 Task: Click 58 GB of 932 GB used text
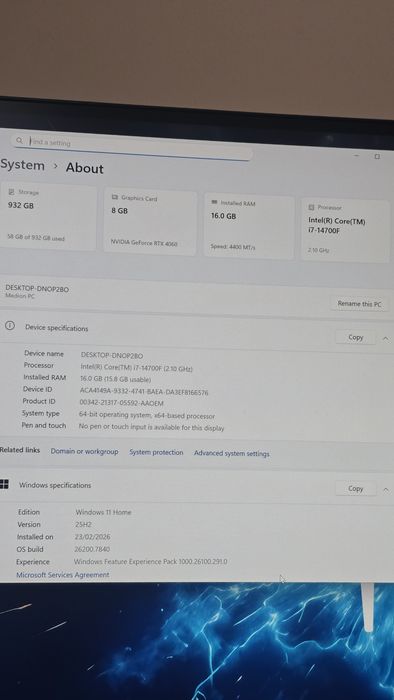36,238
